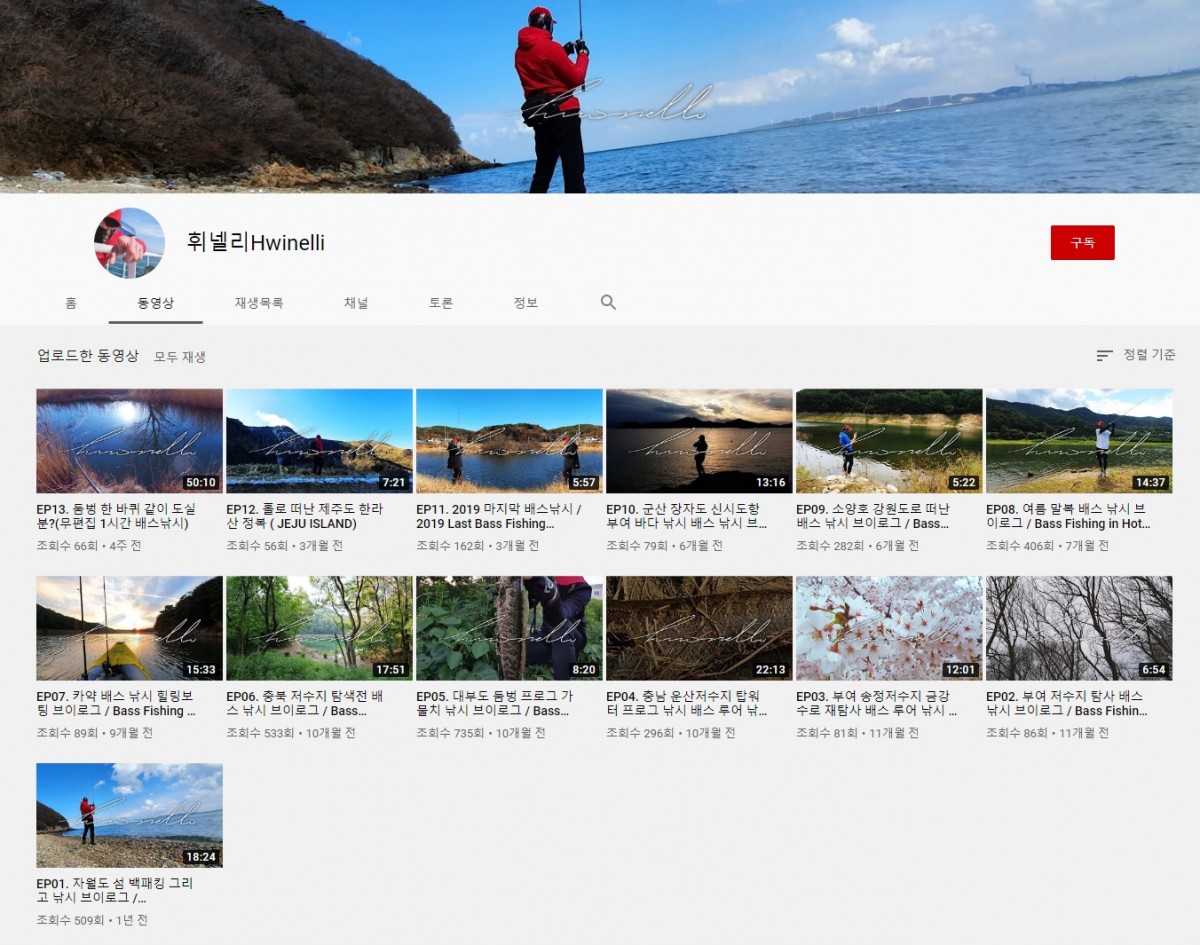This screenshot has width=1200, height=945.
Task: Click the channel banner image
Action: 600,96
